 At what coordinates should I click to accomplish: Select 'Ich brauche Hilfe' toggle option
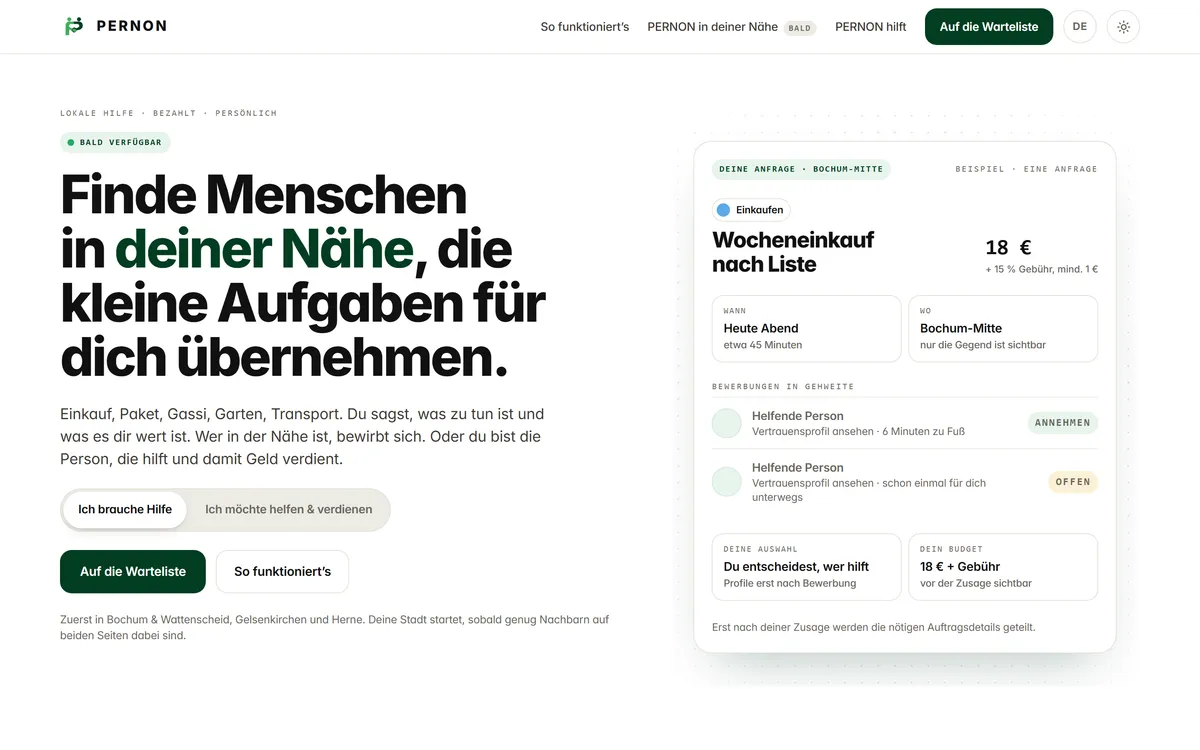[x=125, y=509]
